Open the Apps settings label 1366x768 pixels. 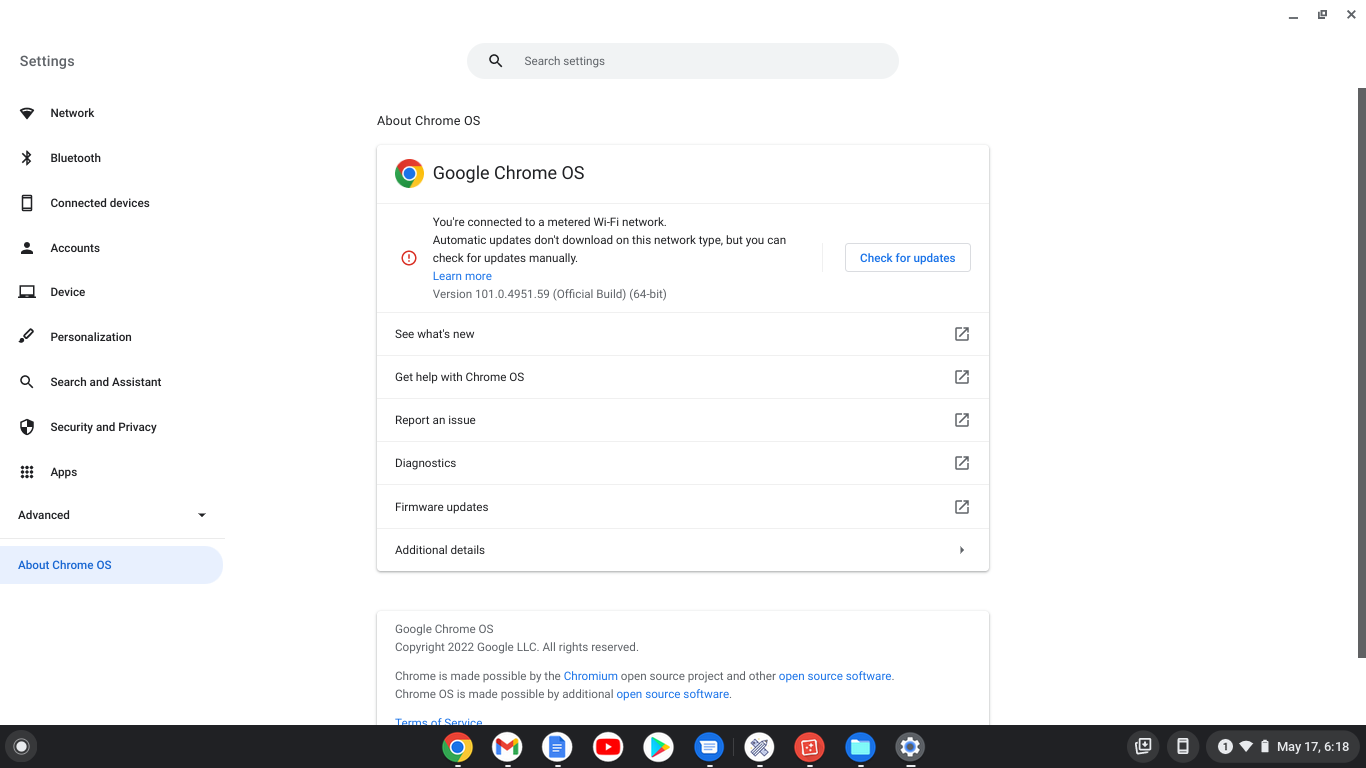tap(64, 472)
